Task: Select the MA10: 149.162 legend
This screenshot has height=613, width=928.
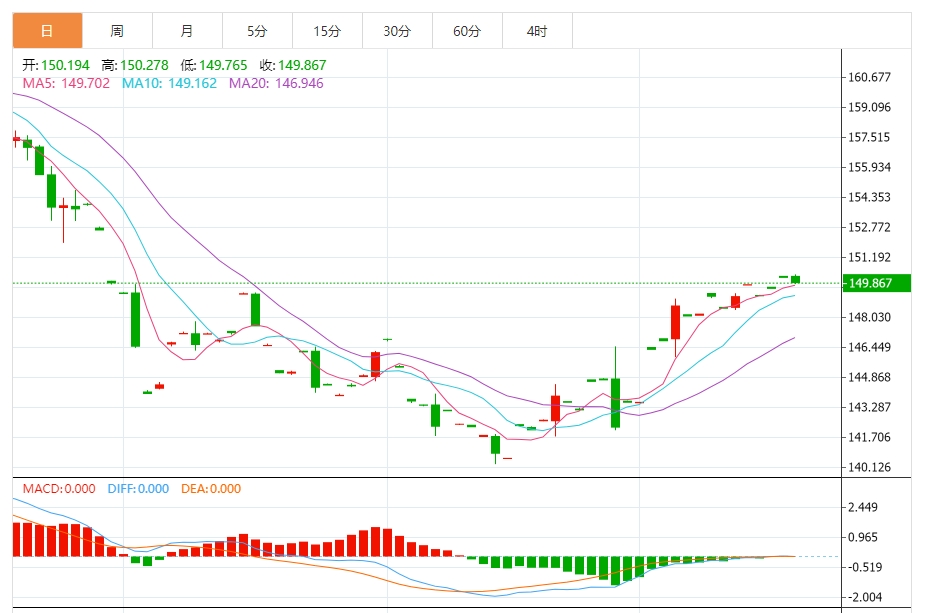Action: tap(169, 83)
